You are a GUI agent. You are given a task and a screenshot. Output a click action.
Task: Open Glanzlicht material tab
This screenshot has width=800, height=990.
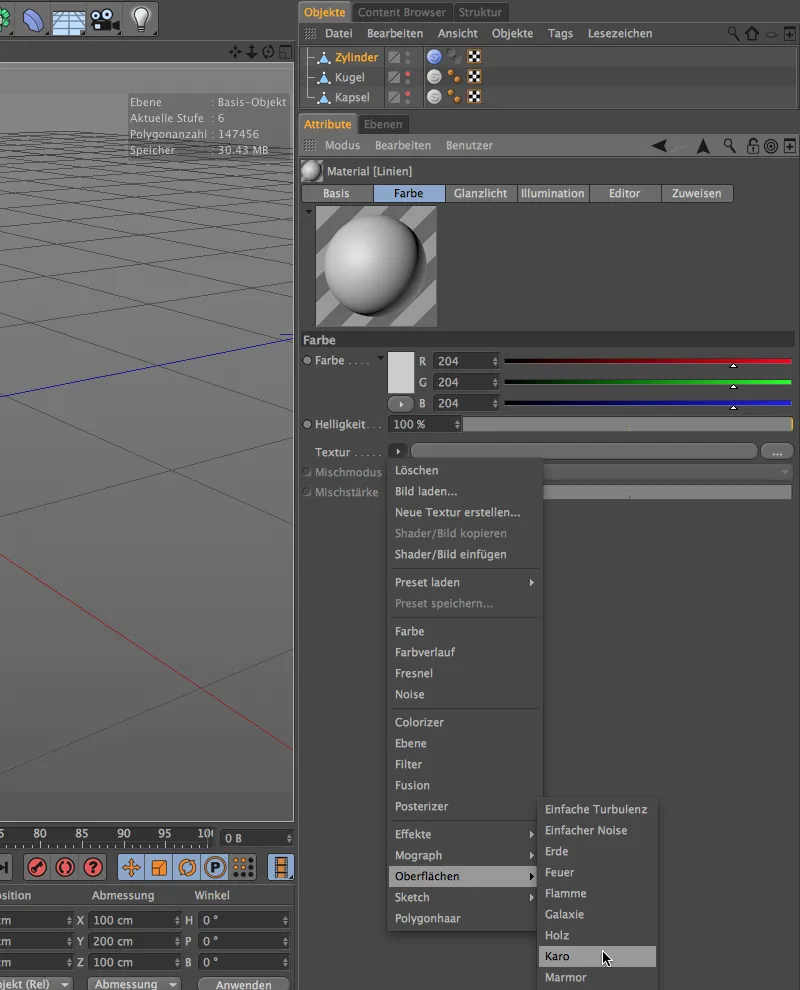coord(481,193)
